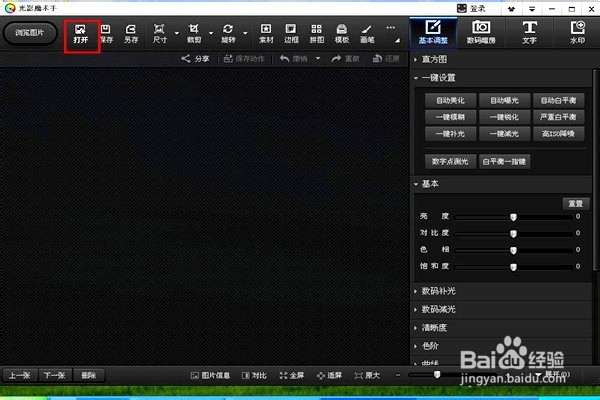Click 自动曝光 button
The width and height of the screenshot is (600, 400).
504,100
